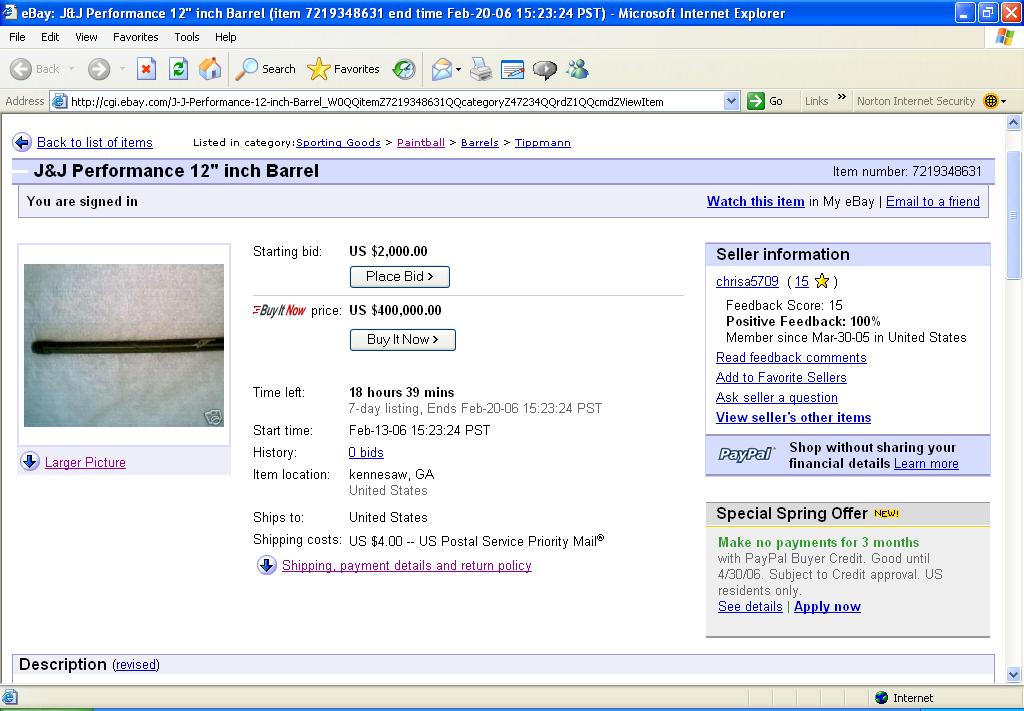Open the Tools menu
Screen dimensions: 1024x711
click(187, 37)
